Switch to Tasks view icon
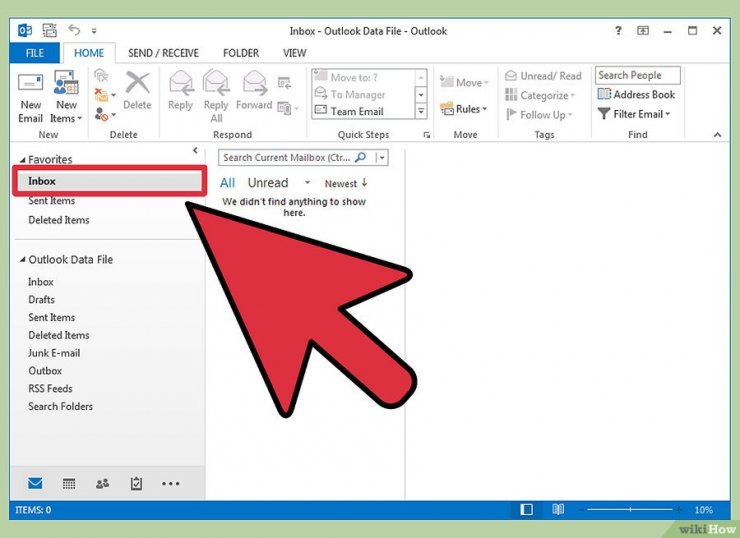Screen dimensions: 740x538 136,484
